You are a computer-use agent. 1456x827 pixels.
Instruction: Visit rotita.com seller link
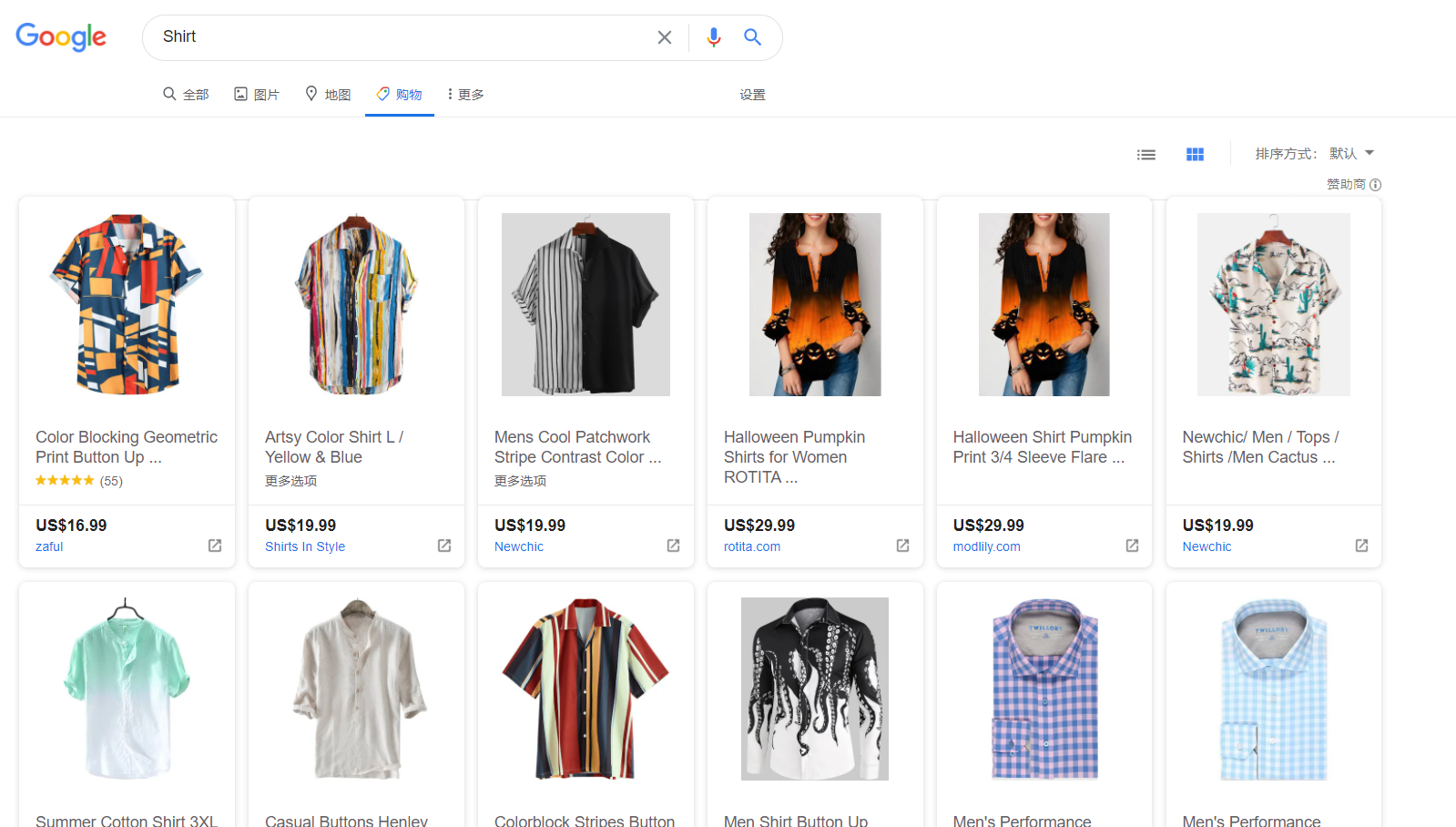tap(752, 546)
